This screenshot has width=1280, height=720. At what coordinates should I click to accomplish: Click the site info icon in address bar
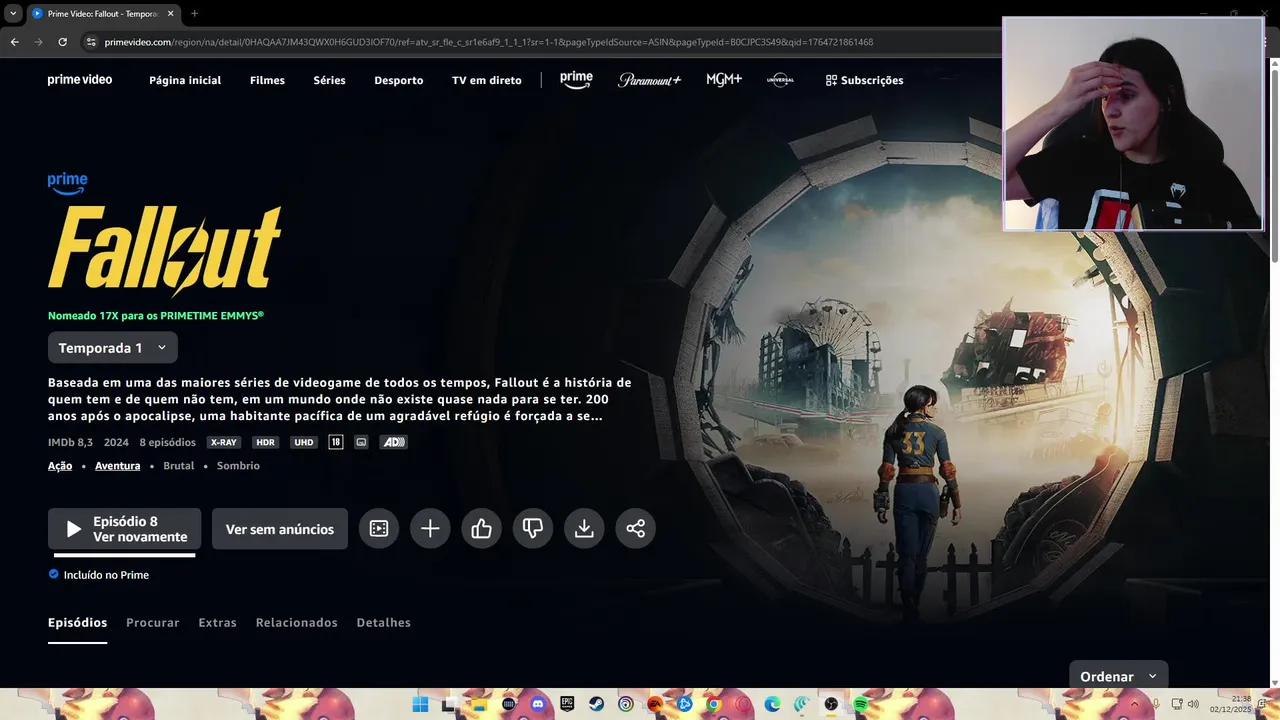(x=90, y=42)
